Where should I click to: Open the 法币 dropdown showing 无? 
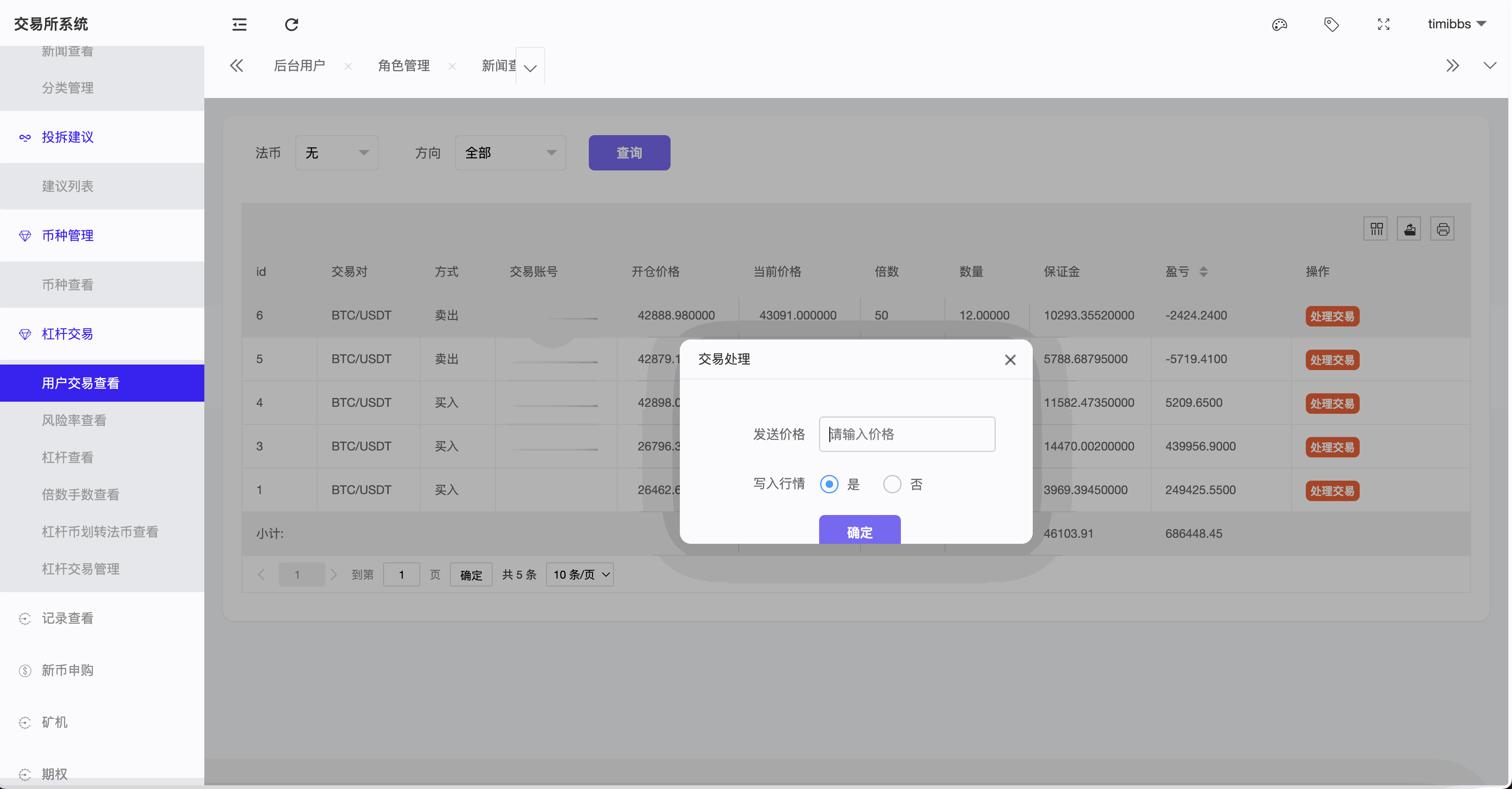point(336,153)
